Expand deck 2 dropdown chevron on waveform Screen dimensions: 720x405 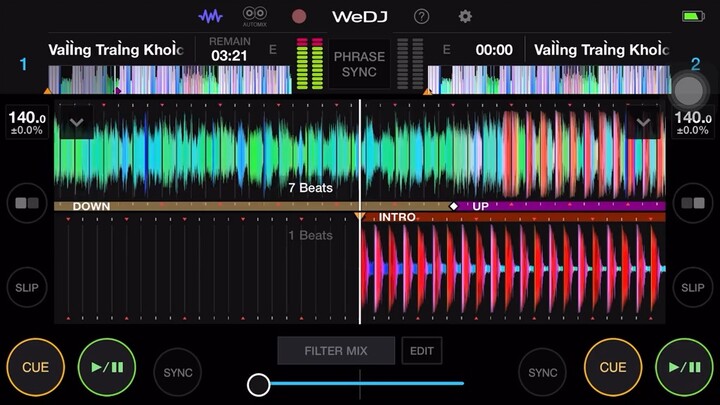[x=643, y=122]
